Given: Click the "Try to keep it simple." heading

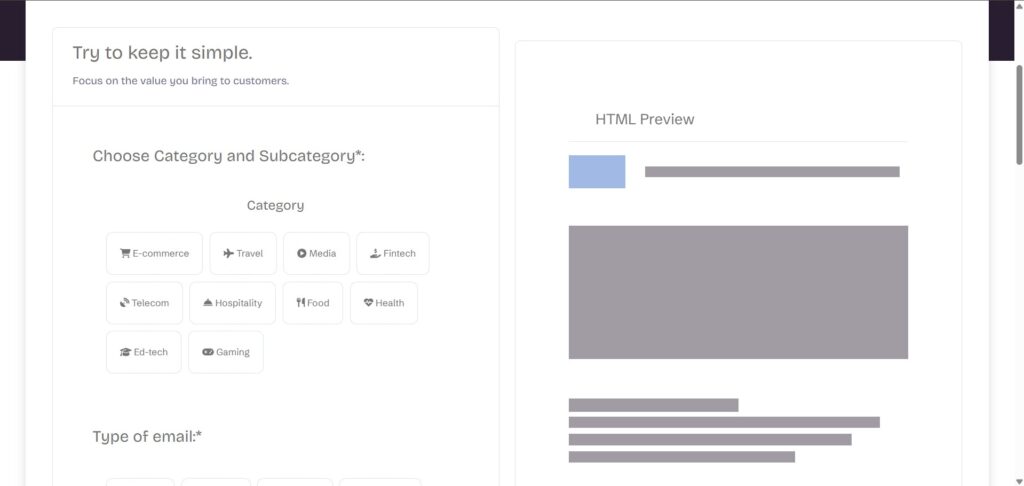Looking at the screenshot, I should pos(163,53).
